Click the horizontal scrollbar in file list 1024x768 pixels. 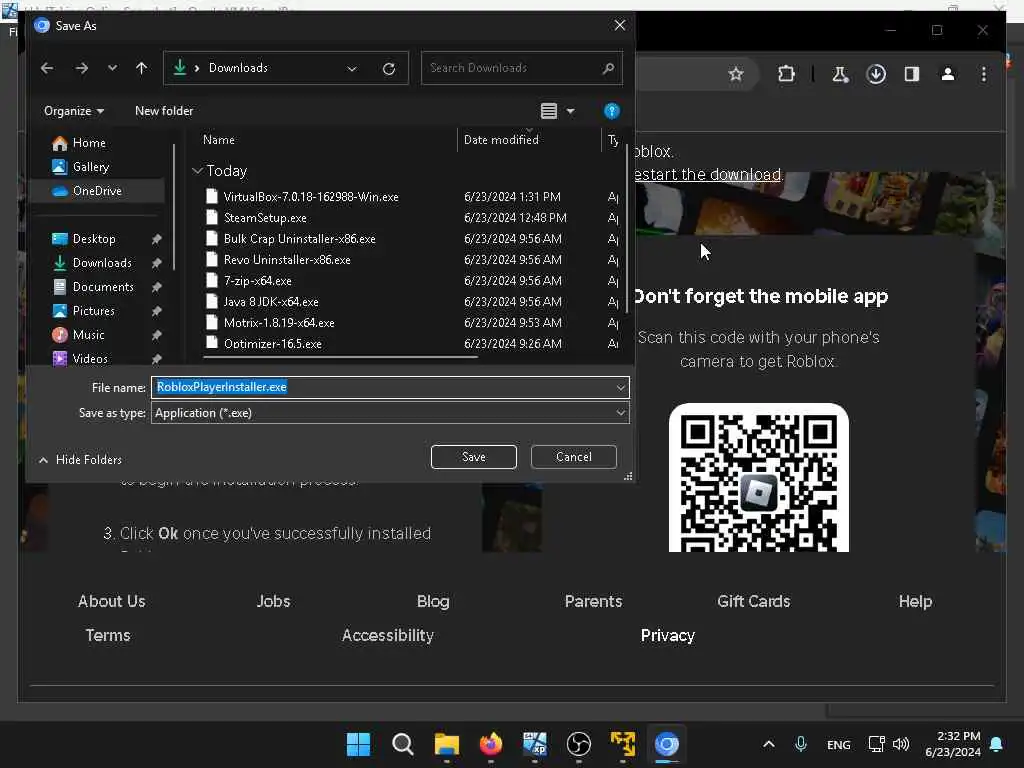[340, 357]
